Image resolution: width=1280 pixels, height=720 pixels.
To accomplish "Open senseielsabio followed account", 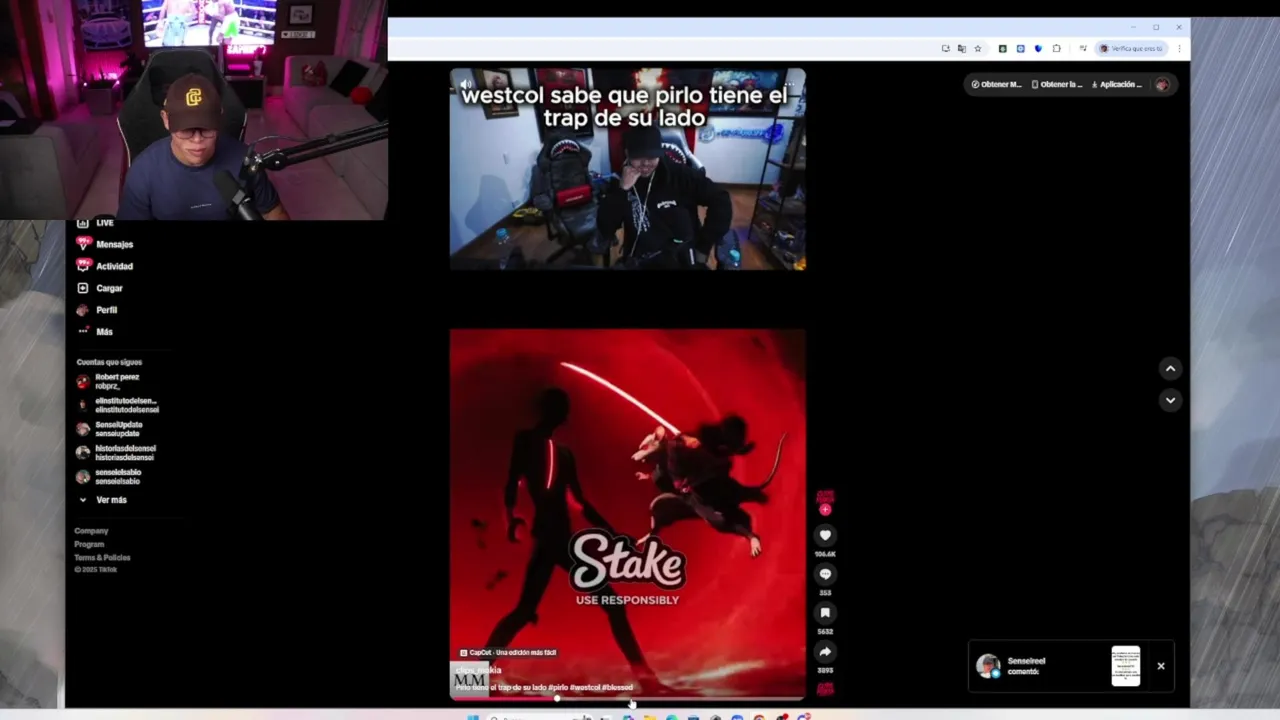I will pos(110,477).
